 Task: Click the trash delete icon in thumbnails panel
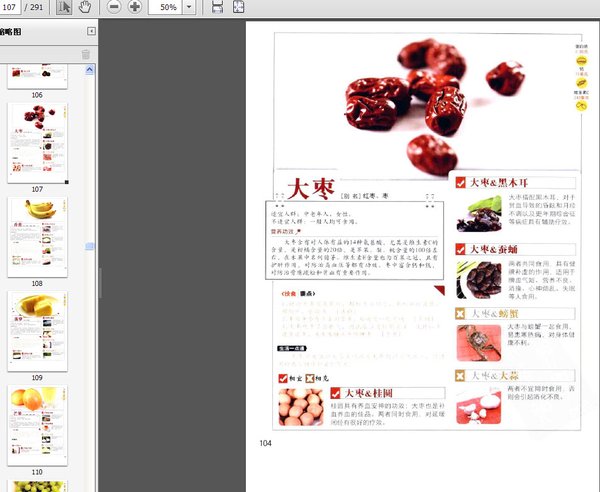coord(86,54)
